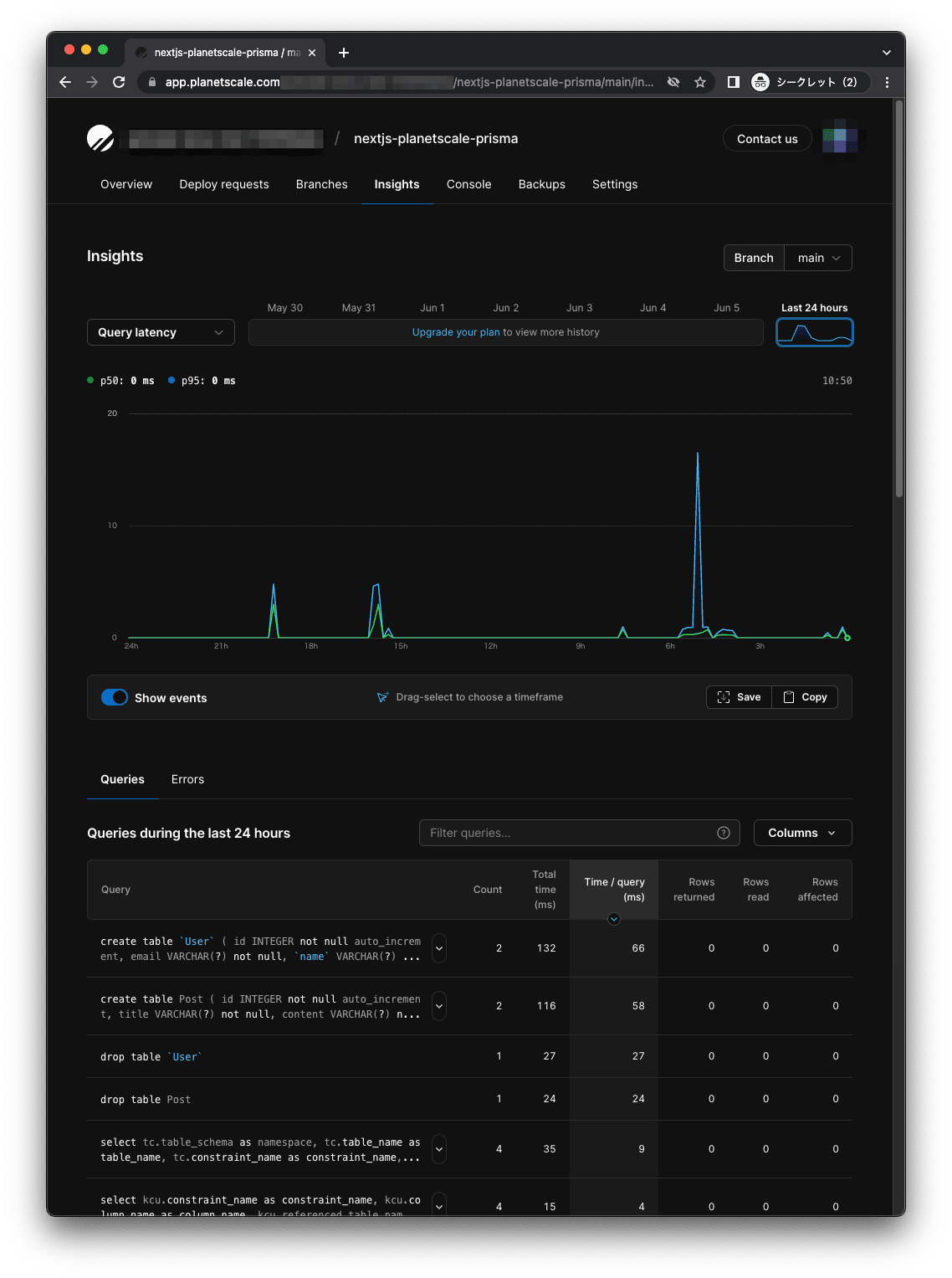
Task: Expand the create table User query
Action: 439,948
